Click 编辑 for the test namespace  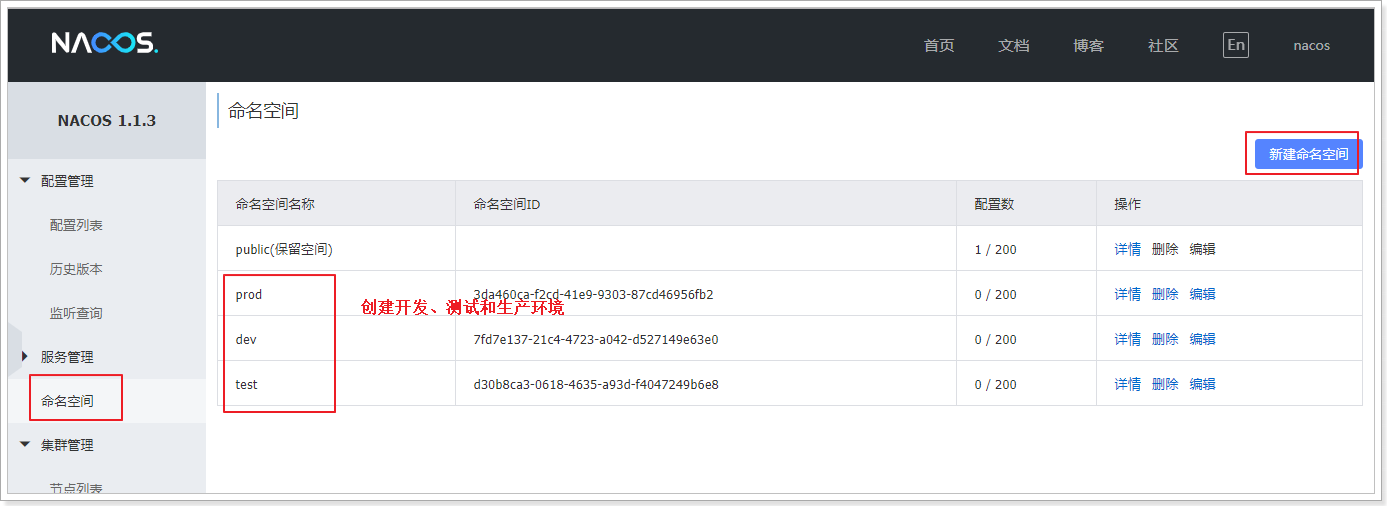(x=1202, y=384)
